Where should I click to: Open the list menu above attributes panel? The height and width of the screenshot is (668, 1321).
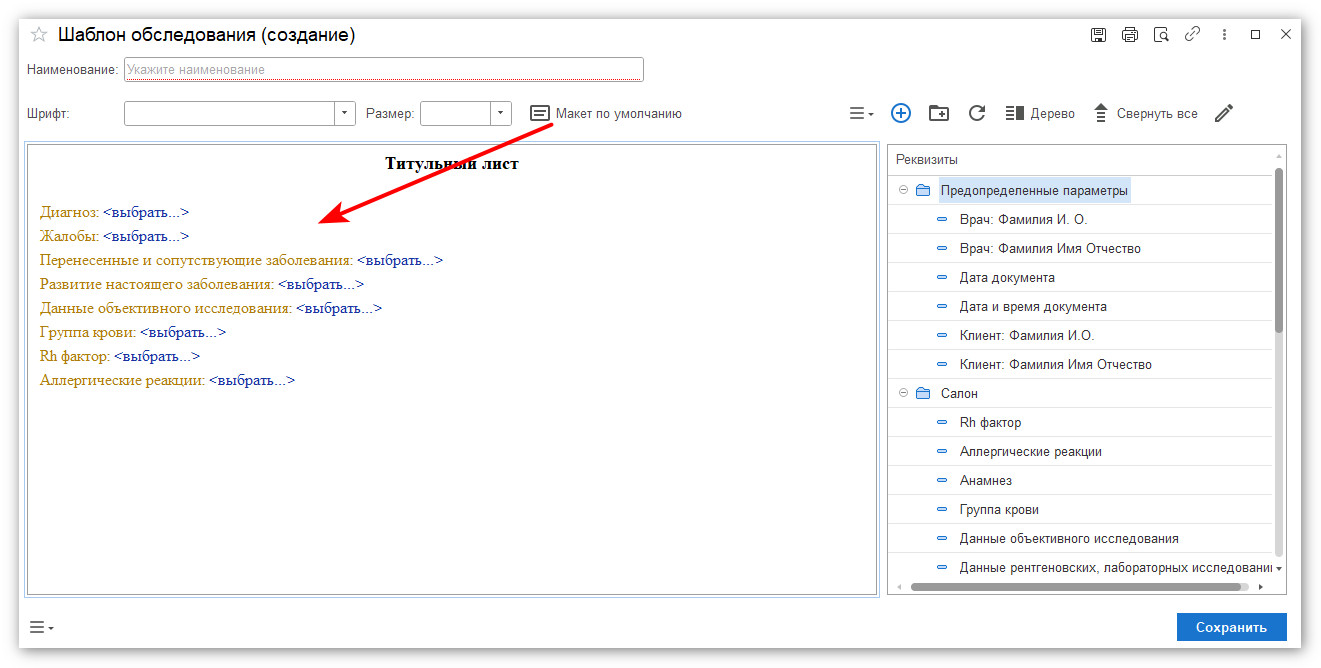tap(861, 114)
